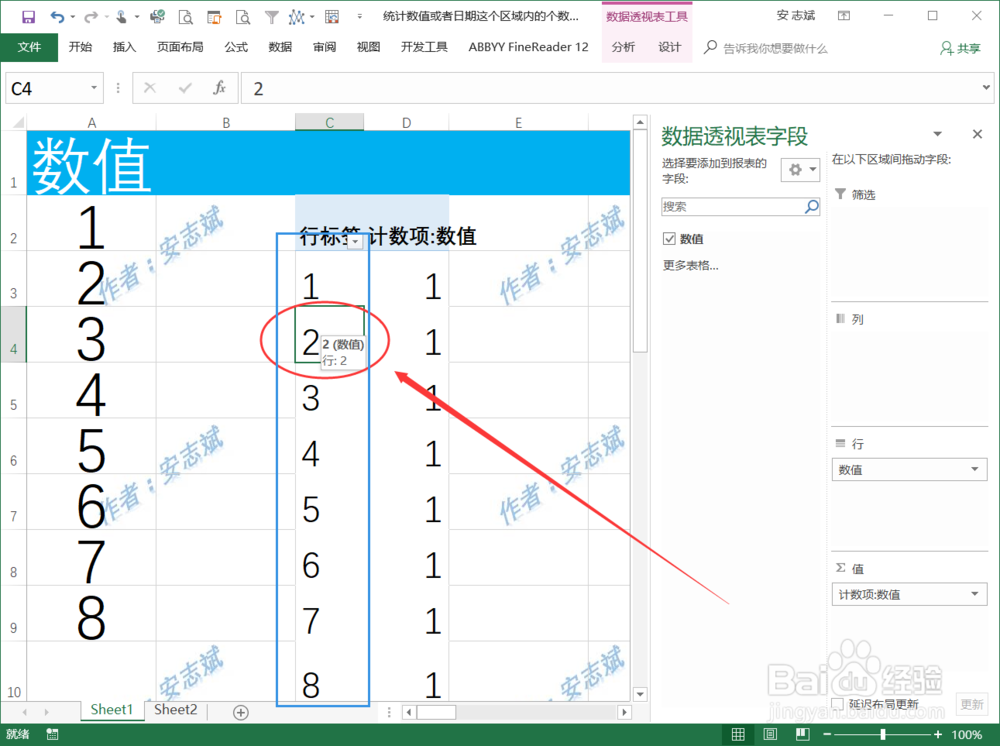Click the confirm checkmark in formula bar
The image size is (1000, 746).
[x=185, y=88]
